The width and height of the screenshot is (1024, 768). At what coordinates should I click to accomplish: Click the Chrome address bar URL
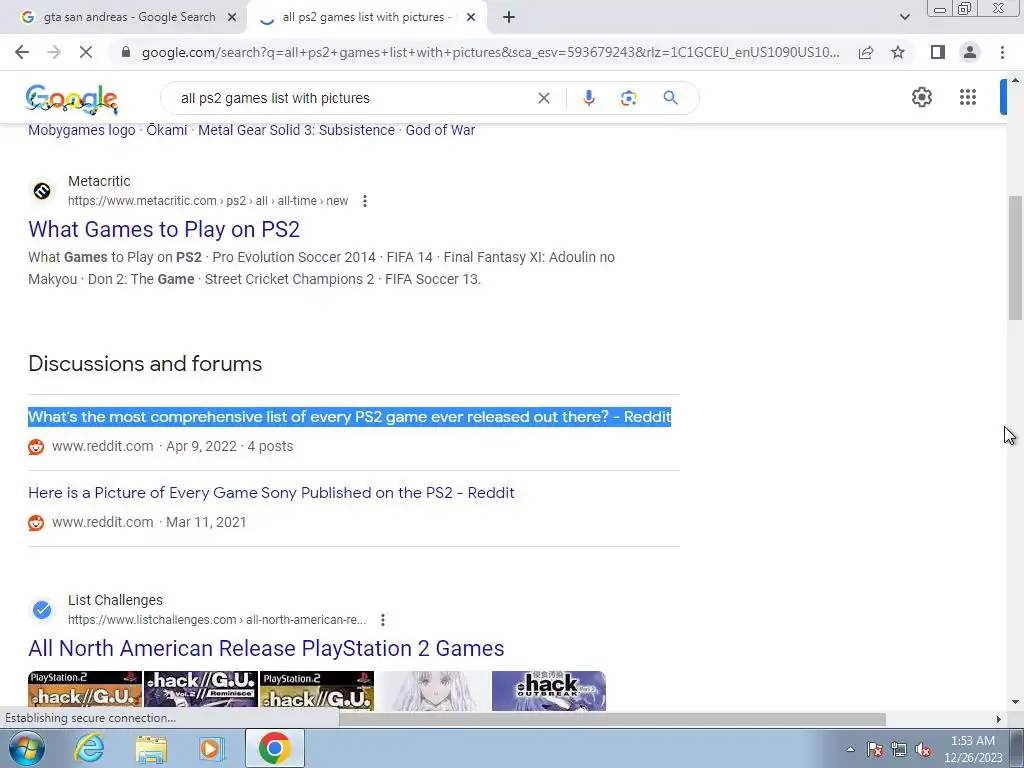pyautogui.click(x=490, y=52)
